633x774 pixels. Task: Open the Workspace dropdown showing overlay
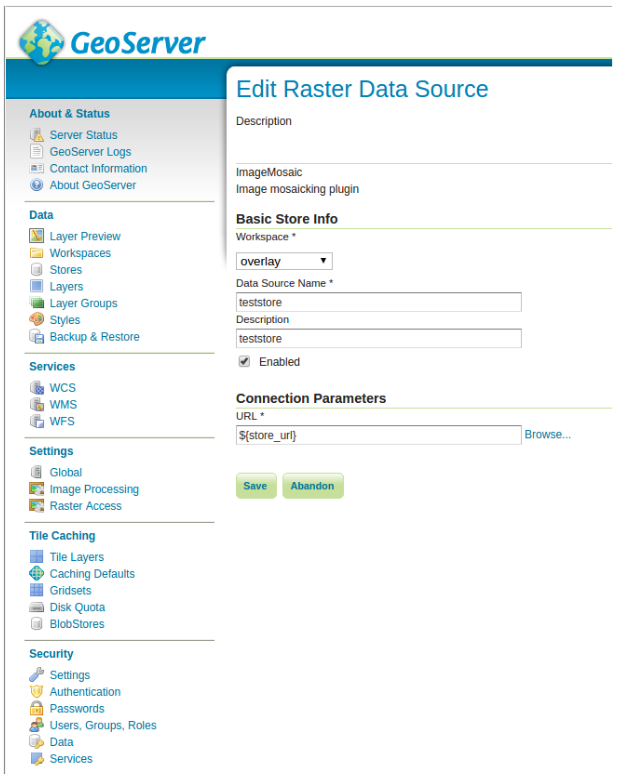tap(284, 261)
